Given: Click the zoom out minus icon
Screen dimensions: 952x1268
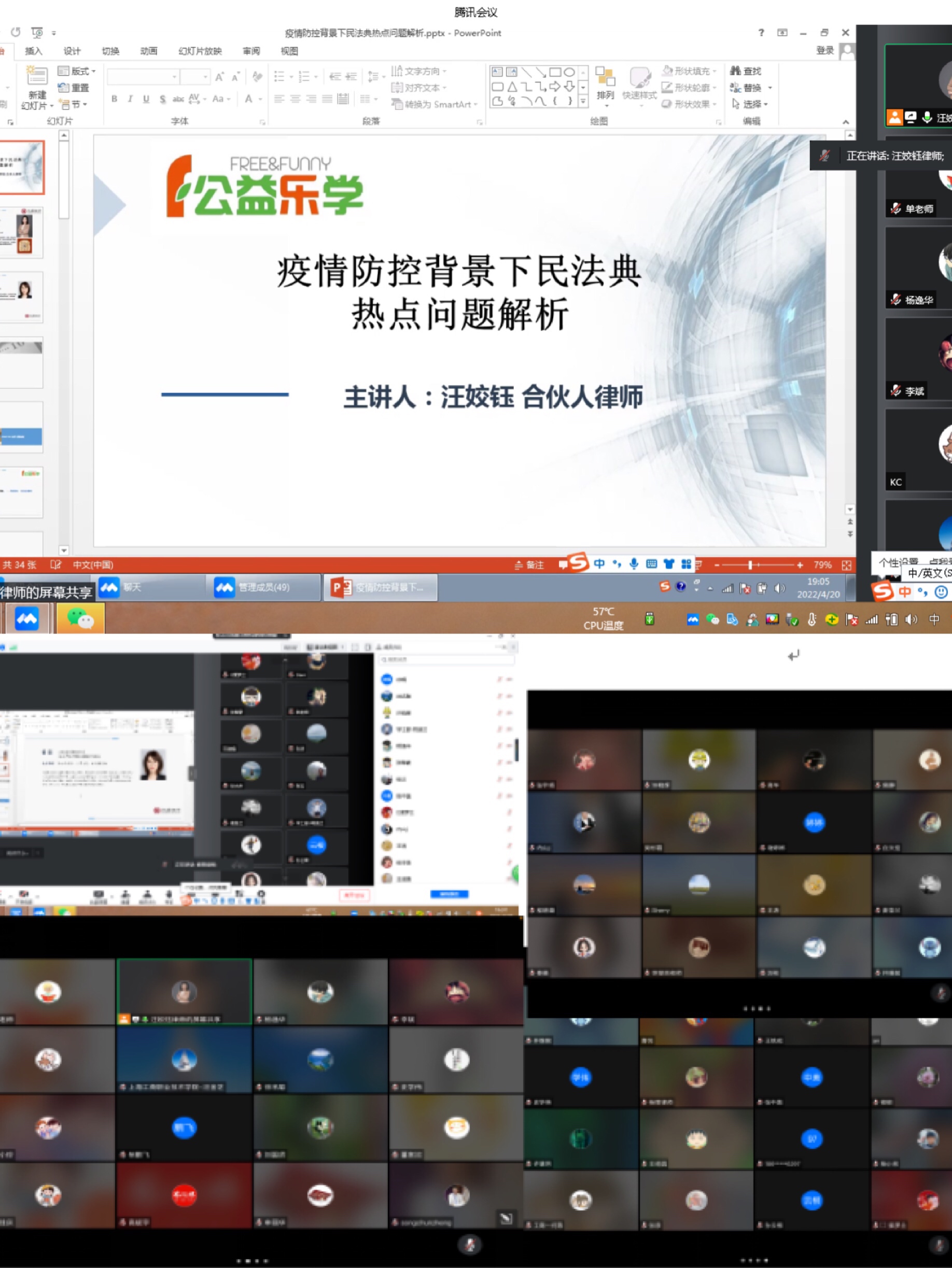Looking at the screenshot, I should click(x=717, y=565).
